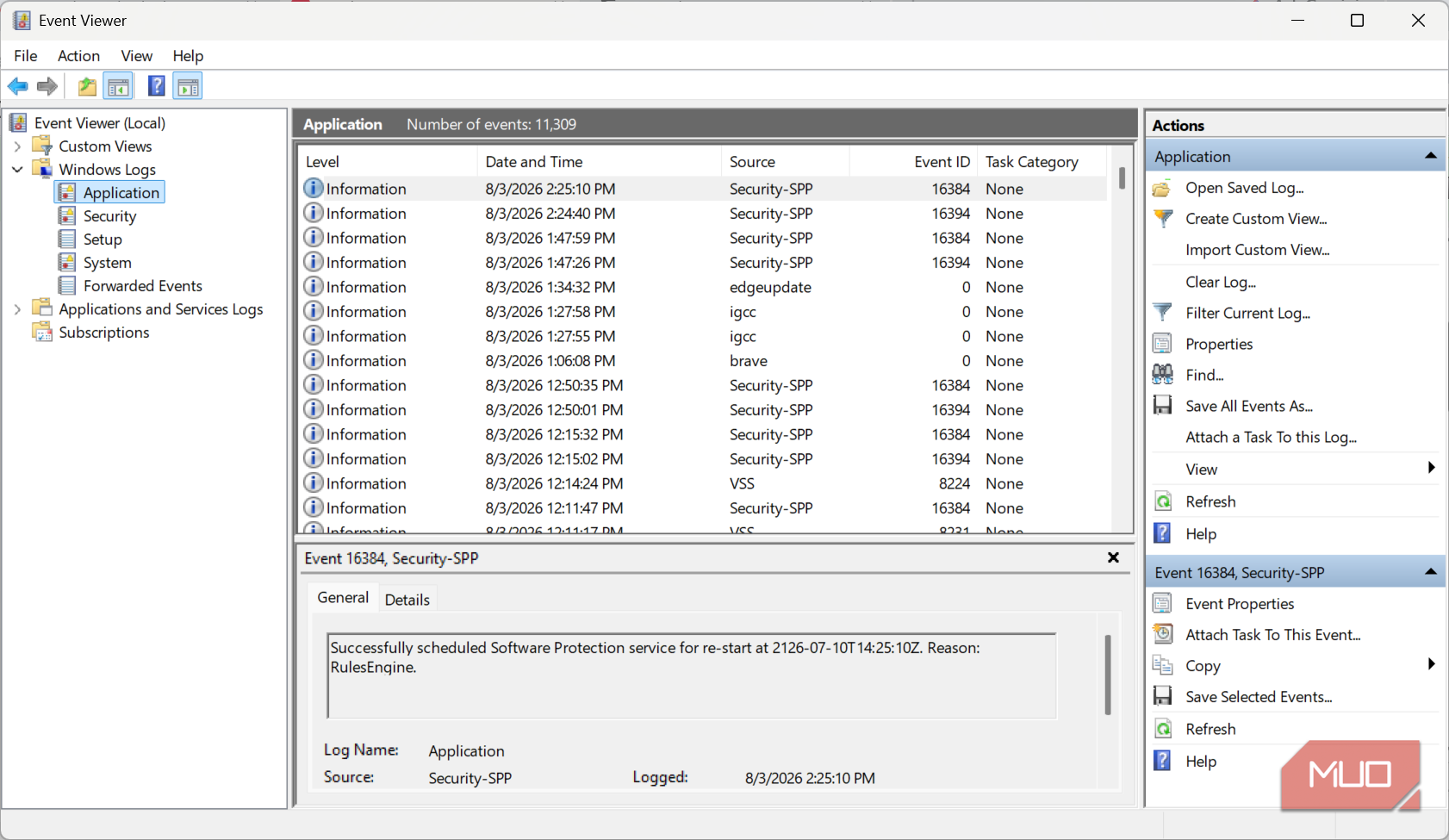
Task: Select the Security-SPP event at 12:50:35 PM
Action: (x=703, y=385)
